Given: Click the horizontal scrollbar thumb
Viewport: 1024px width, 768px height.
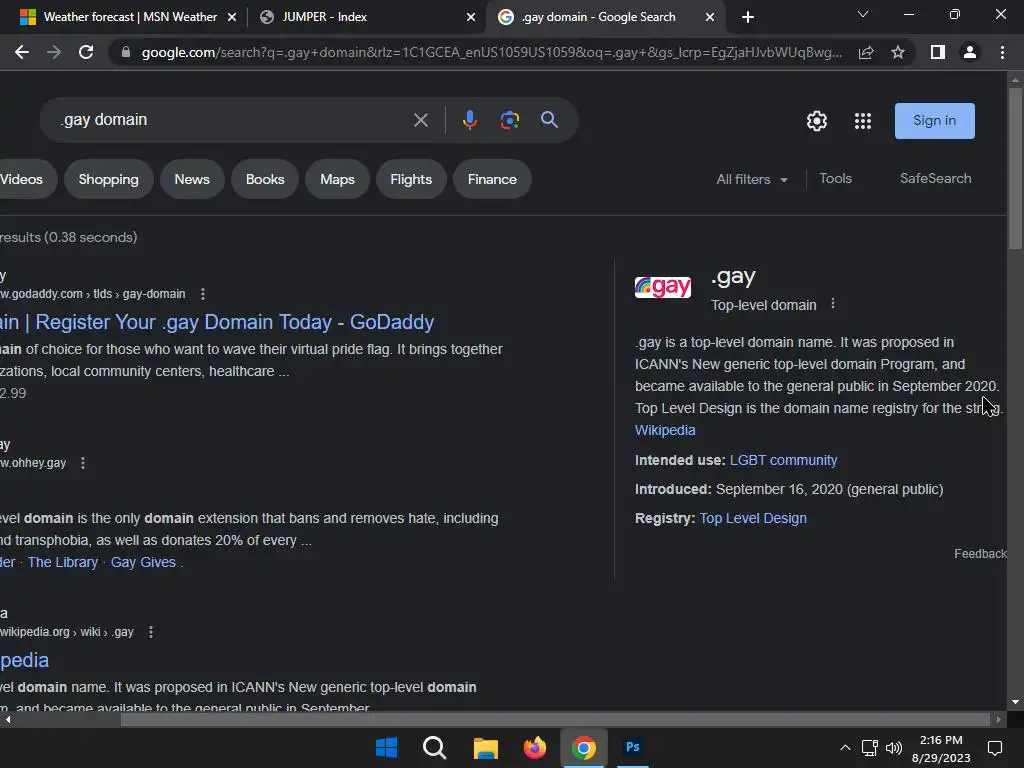Looking at the screenshot, I should pos(555,720).
